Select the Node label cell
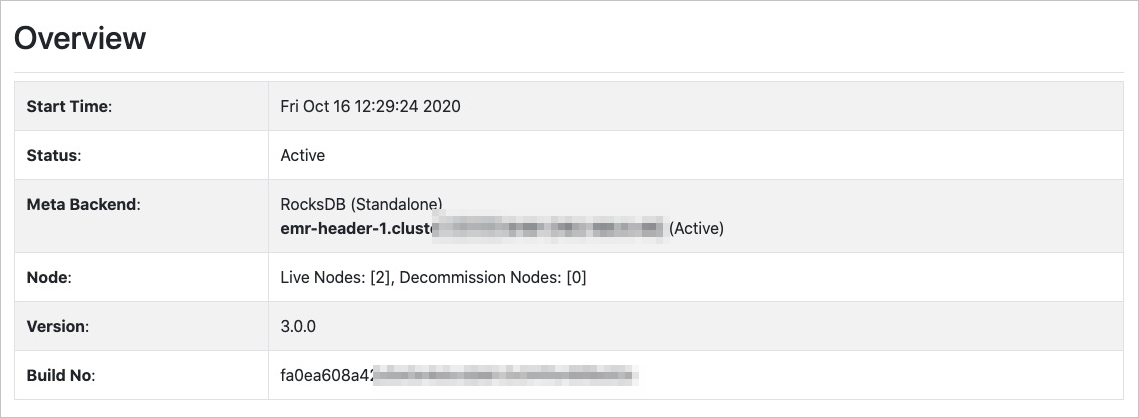1139x418 pixels. tap(142, 277)
